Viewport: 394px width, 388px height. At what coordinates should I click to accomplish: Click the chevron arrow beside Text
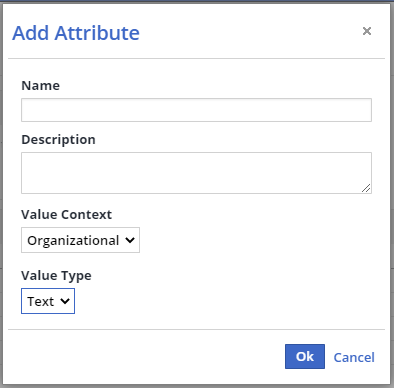click(x=65, y=301)
